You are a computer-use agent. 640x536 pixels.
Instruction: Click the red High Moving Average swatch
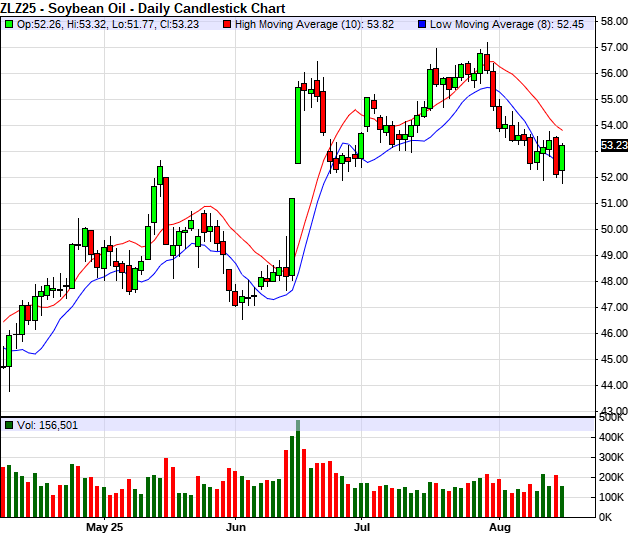(227, 24)
